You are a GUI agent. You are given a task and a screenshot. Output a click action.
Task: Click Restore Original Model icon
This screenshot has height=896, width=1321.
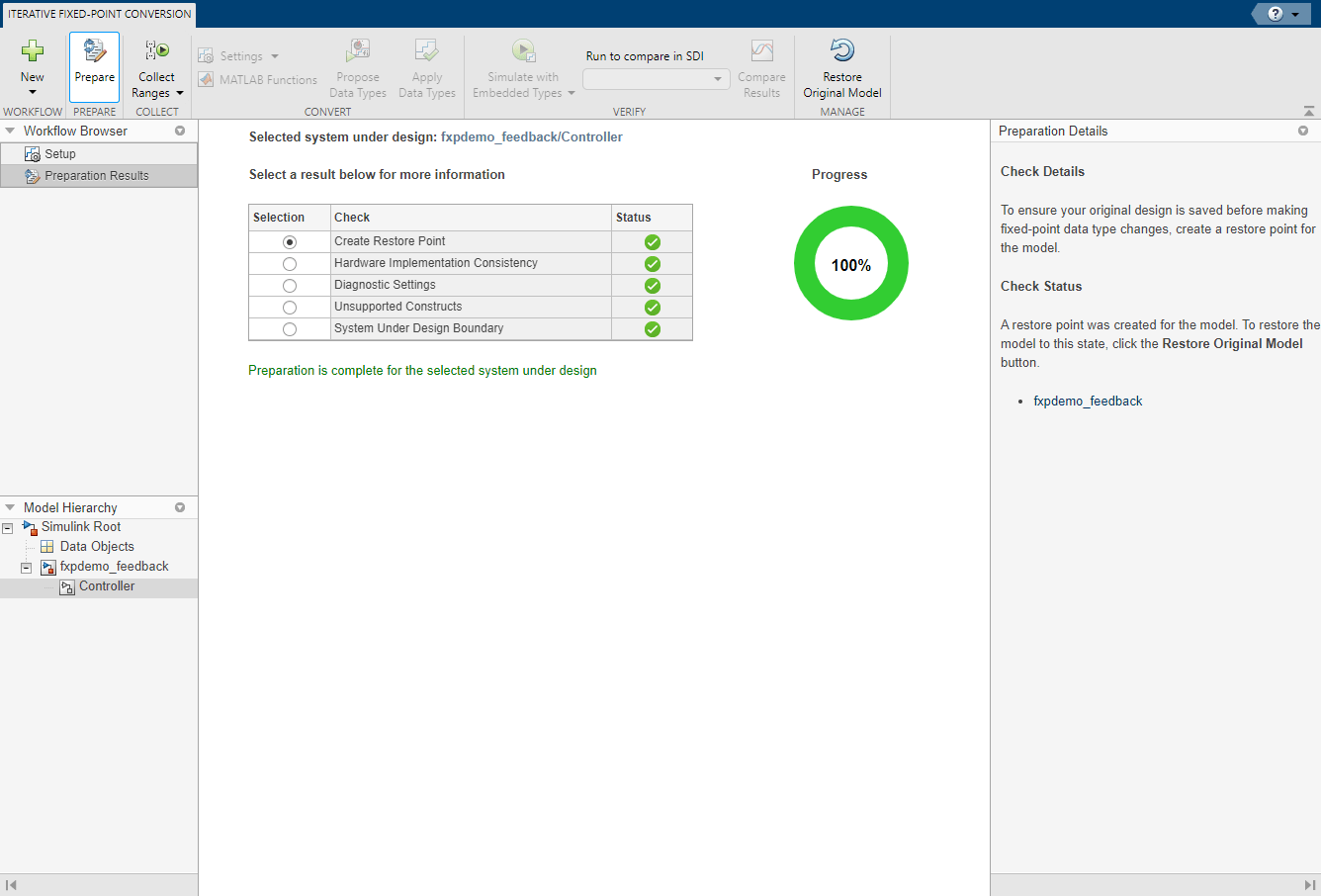[x=842, y=51]
